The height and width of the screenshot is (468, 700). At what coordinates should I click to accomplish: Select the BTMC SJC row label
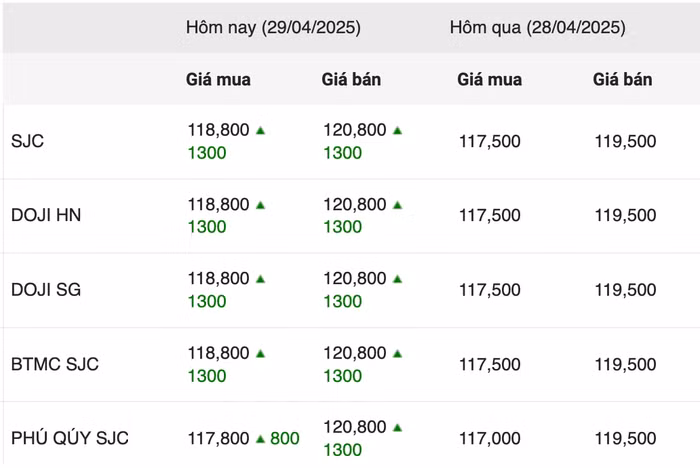[x=55, y=364]
